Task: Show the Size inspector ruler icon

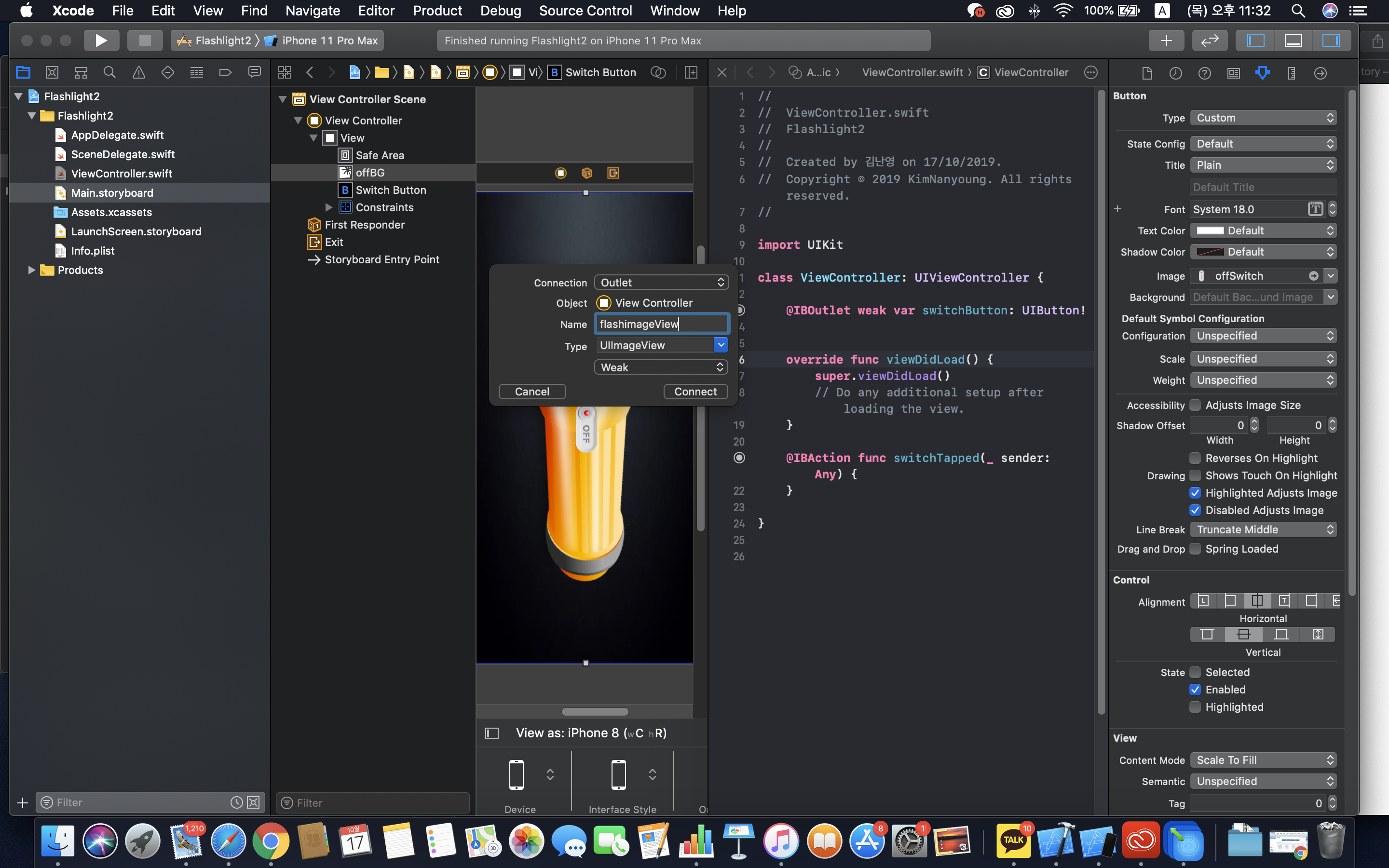Action: click(x=1292, y=72)
